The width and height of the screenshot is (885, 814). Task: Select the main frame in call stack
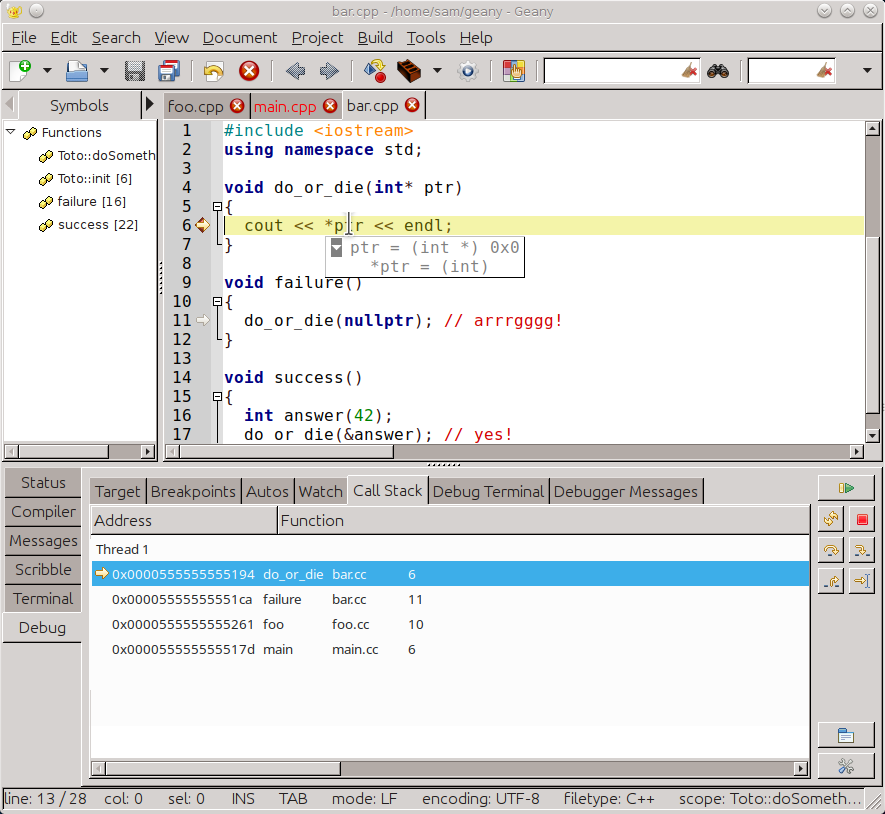point(450,650)
